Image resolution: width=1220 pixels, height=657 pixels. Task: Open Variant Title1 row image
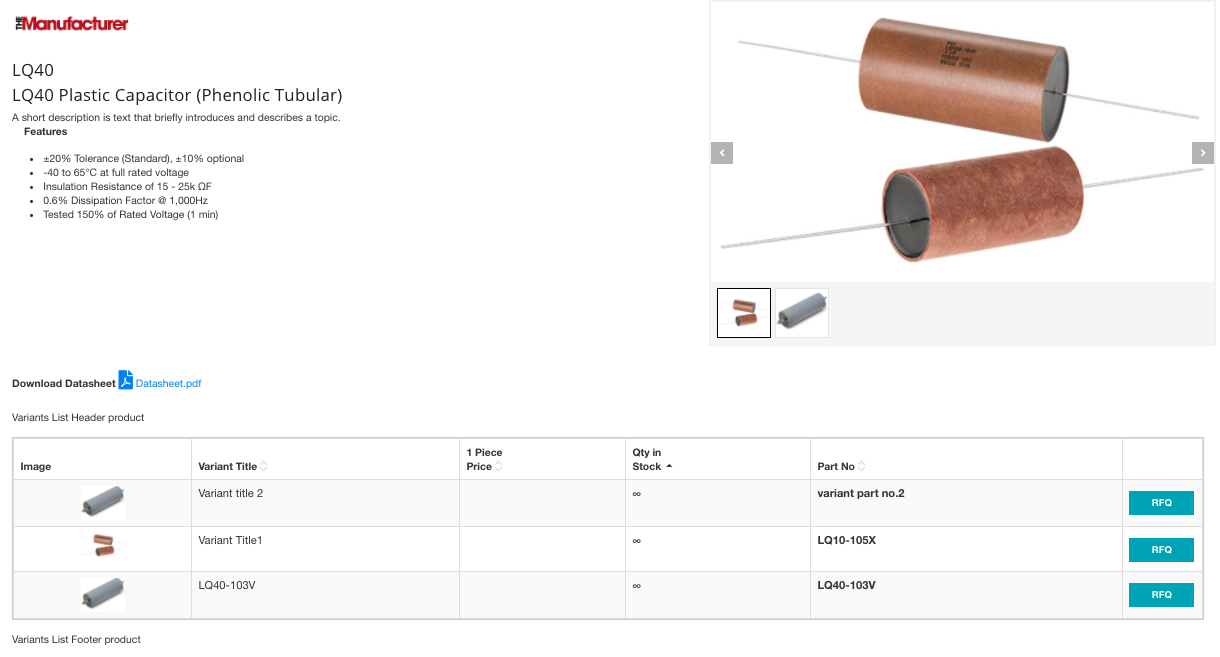(104, 546)
